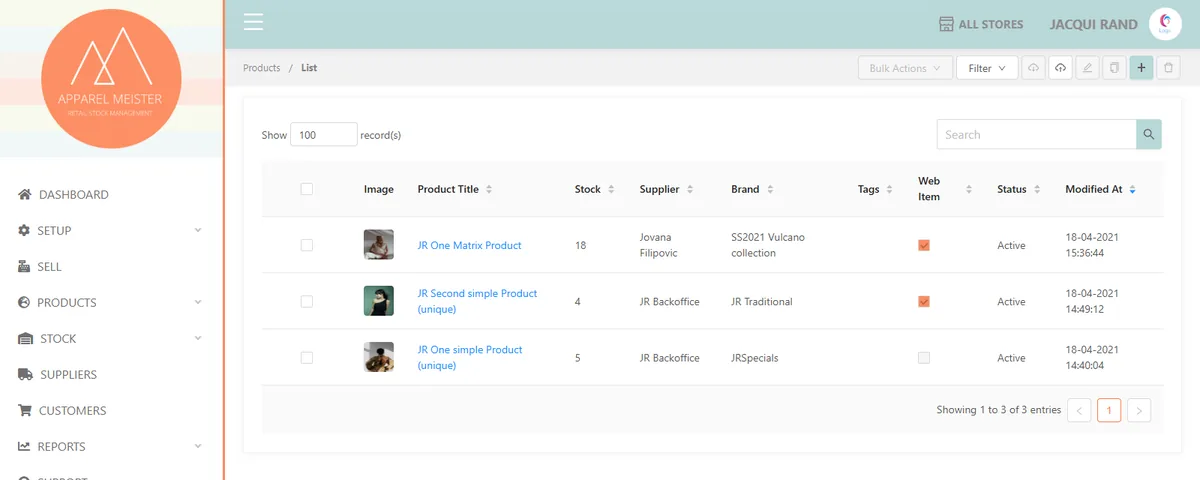Sort by Tags column arrows

(889, 189)
